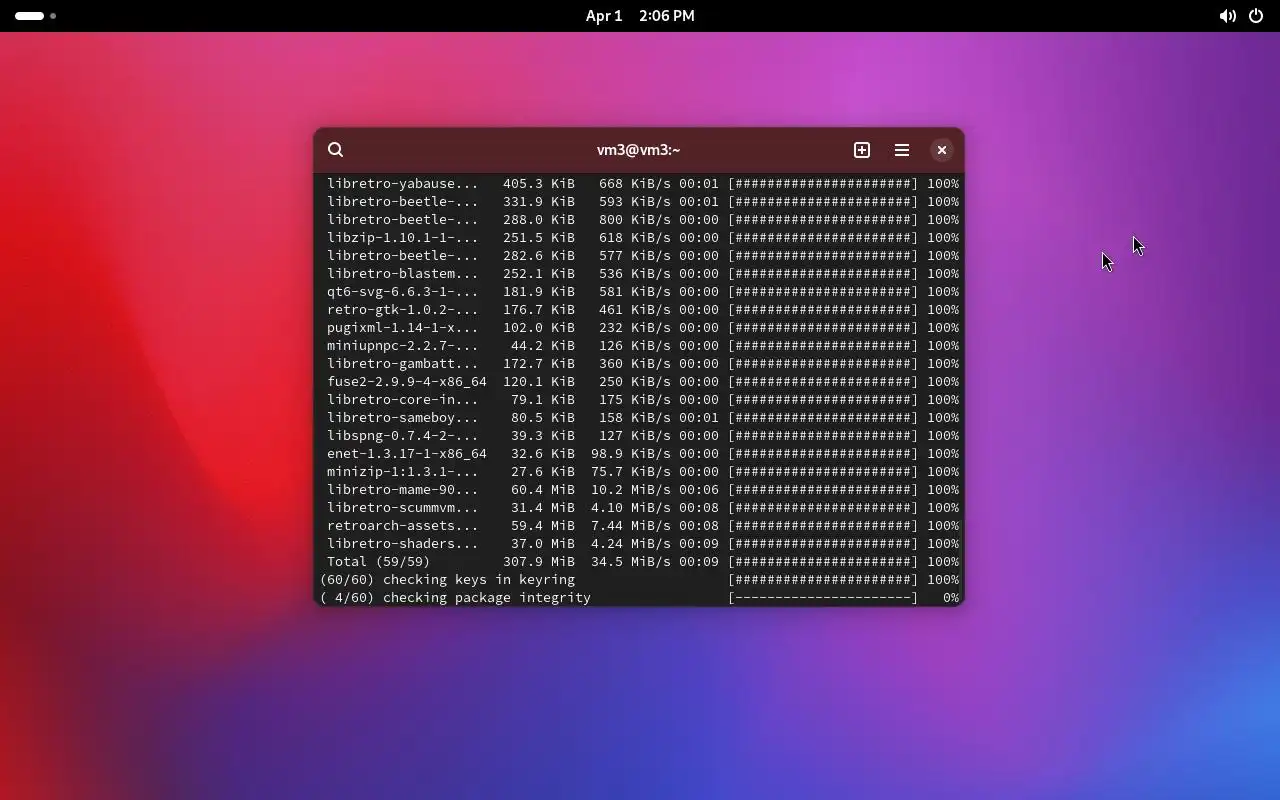Open the power menu icon
The width and height of the screenshot is (1280, 800).
coord(1256,16)
